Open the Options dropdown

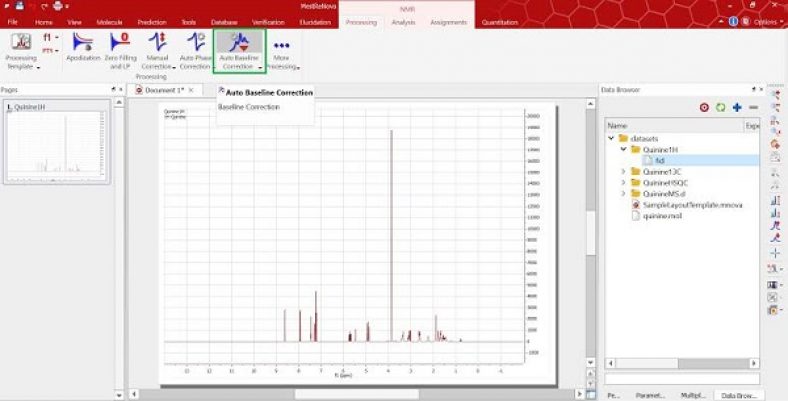[768, 22]
